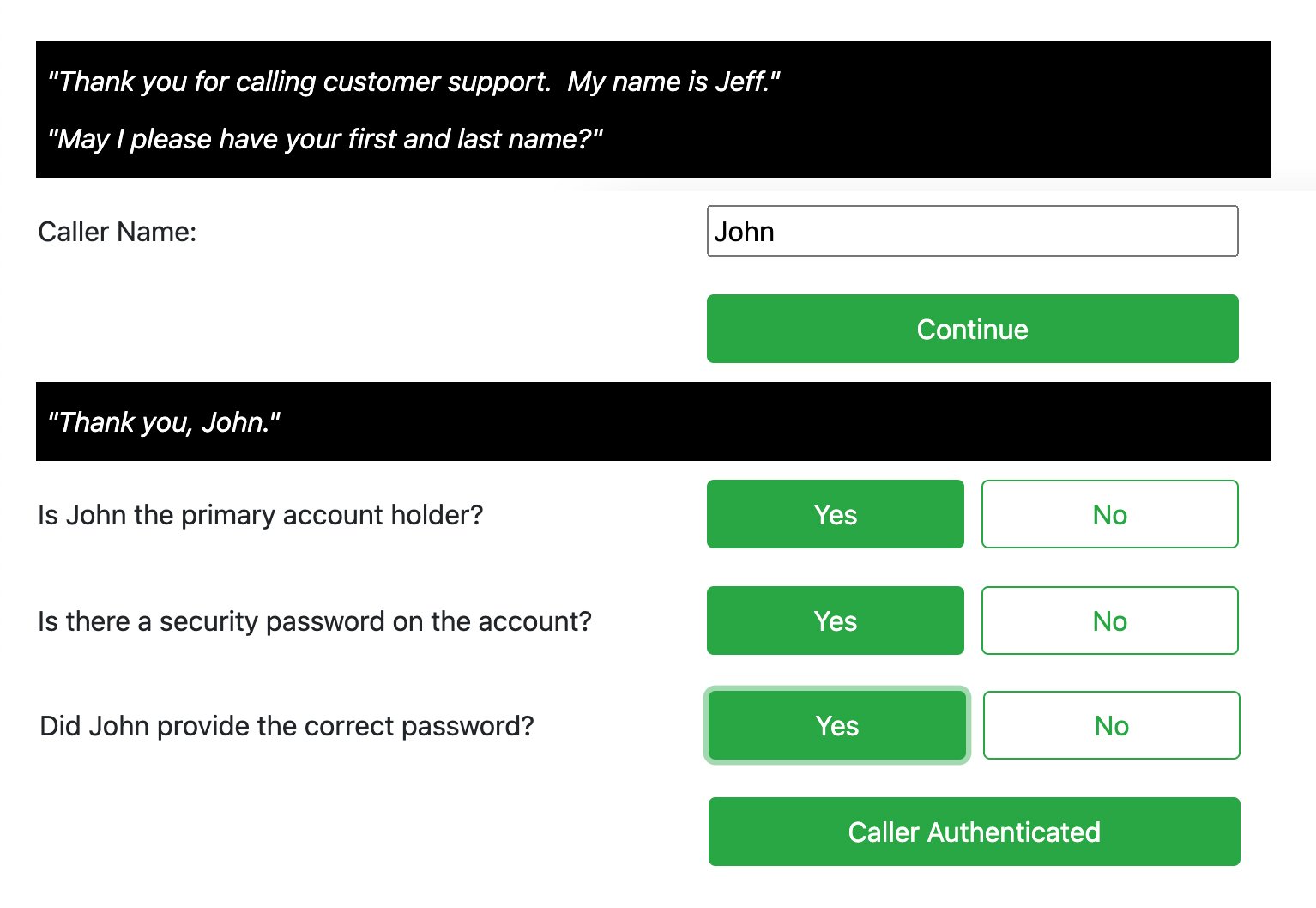The image size is (1316, 908).
Task: Answer Yes to primary account holder question
Action: pyautogui.click(x=835, y=514)
